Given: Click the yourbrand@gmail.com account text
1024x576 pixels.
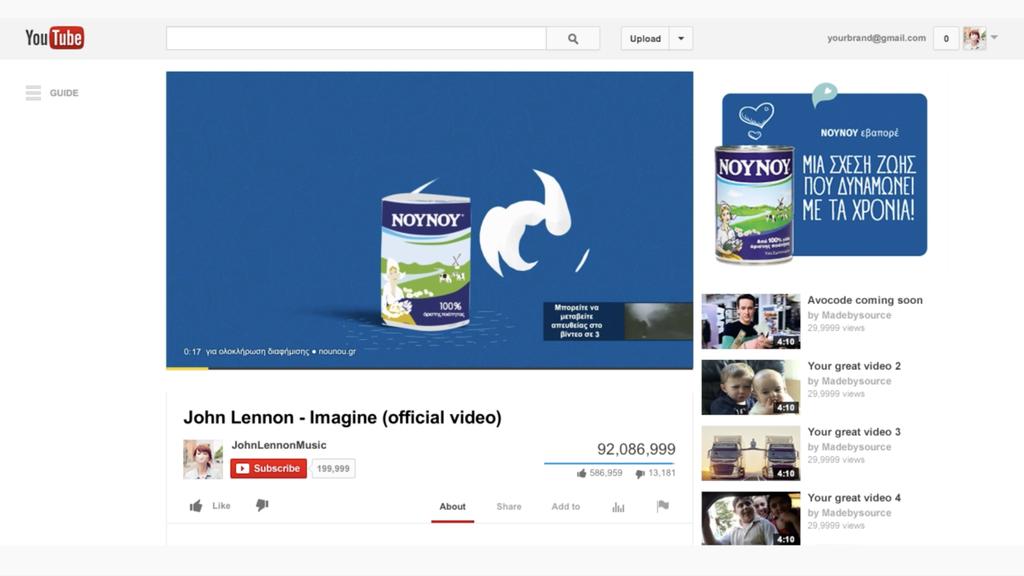Looking at the screenshot, I should point(876,38).
